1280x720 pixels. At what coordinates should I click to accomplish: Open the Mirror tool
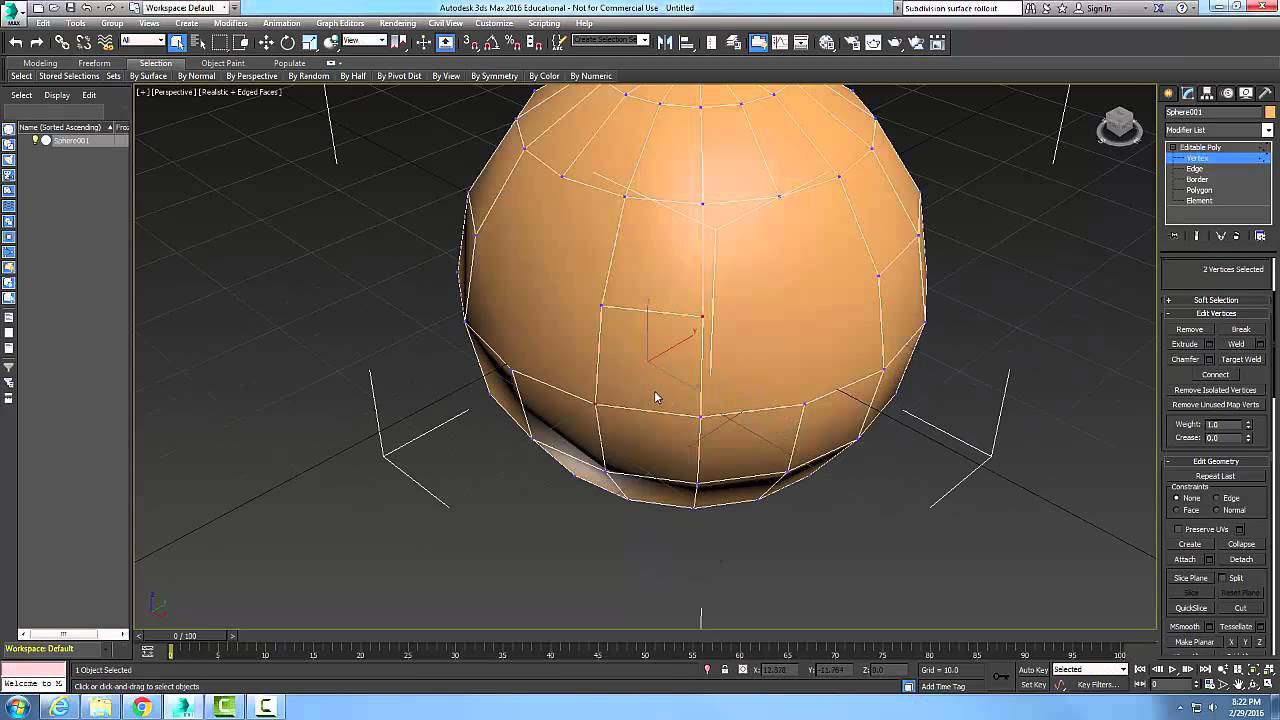click(x=667, y=42)
